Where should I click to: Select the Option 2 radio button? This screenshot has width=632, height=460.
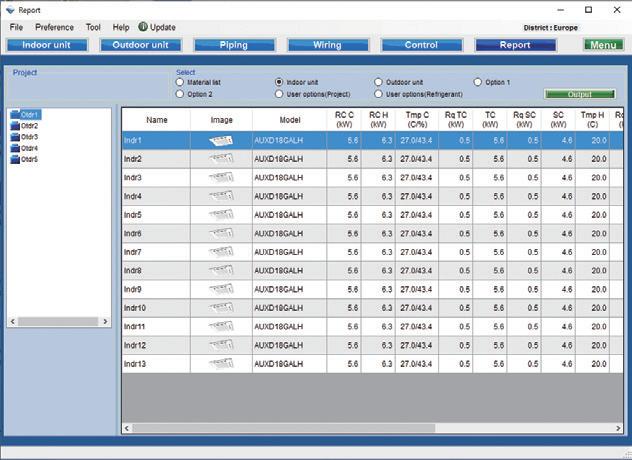pyautogui.click(x=180, y=94)
